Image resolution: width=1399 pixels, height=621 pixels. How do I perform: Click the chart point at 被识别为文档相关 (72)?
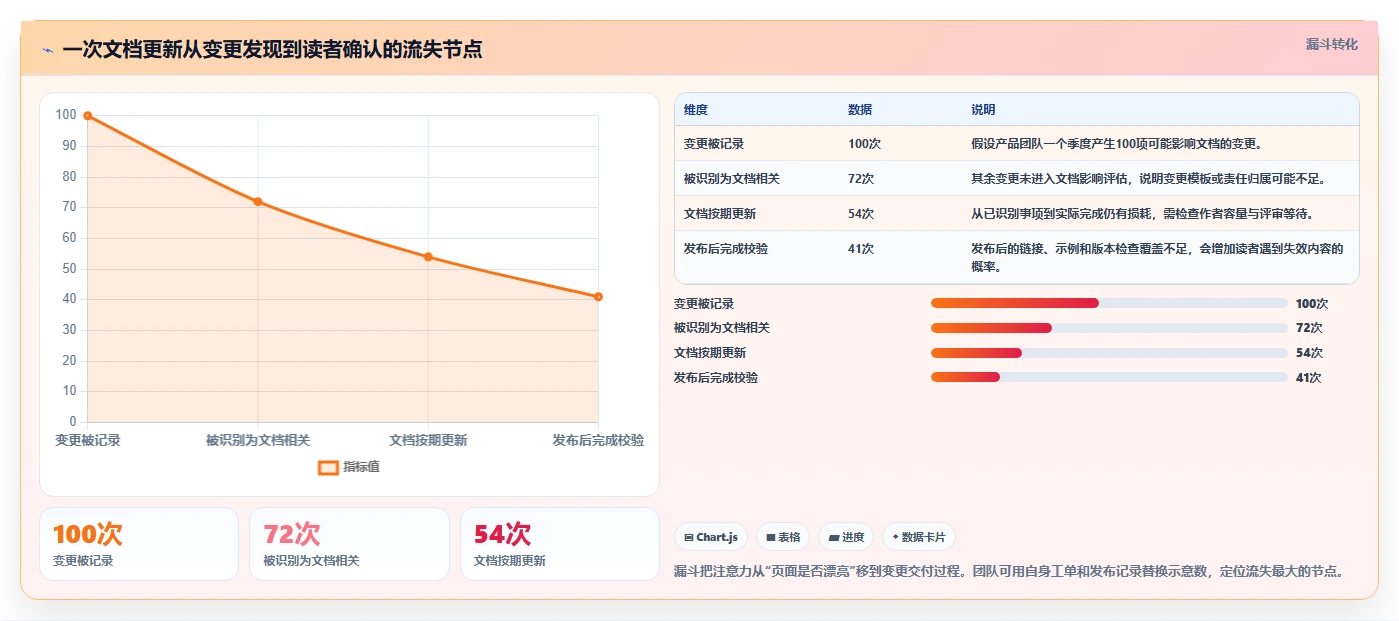point(258,202)
